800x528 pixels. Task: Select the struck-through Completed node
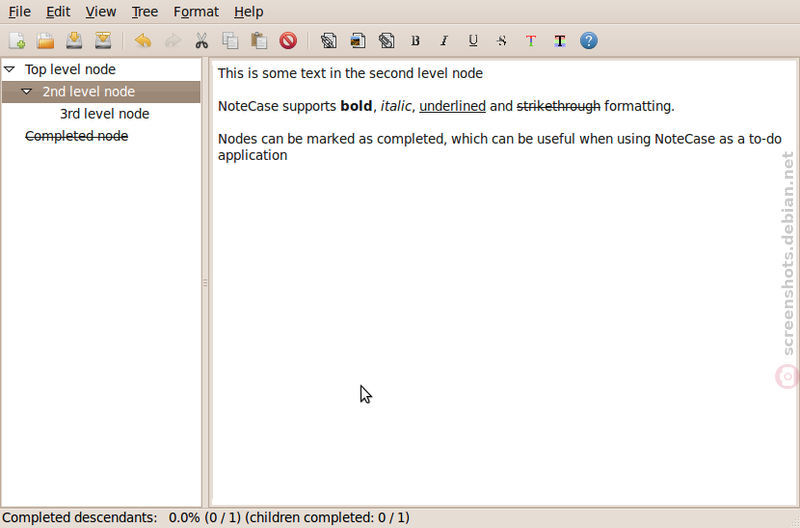click(x=77, y=136)
